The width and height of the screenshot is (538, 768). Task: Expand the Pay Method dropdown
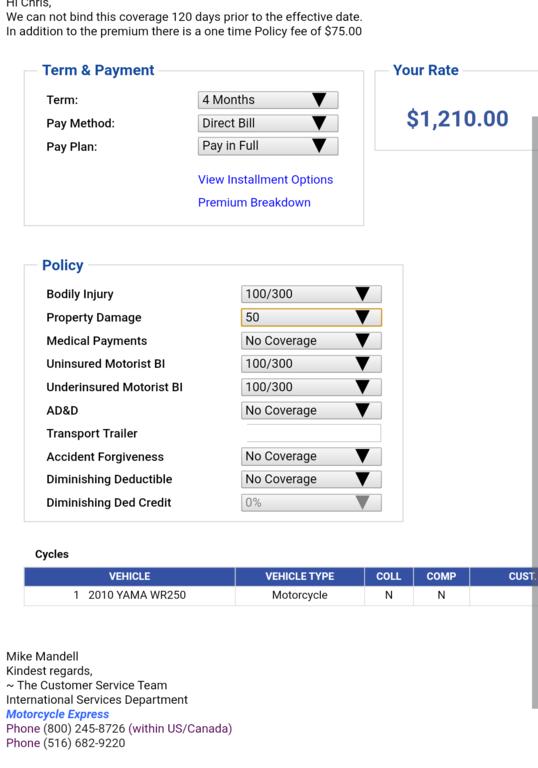pyautogui.click(x=268, y=123)
